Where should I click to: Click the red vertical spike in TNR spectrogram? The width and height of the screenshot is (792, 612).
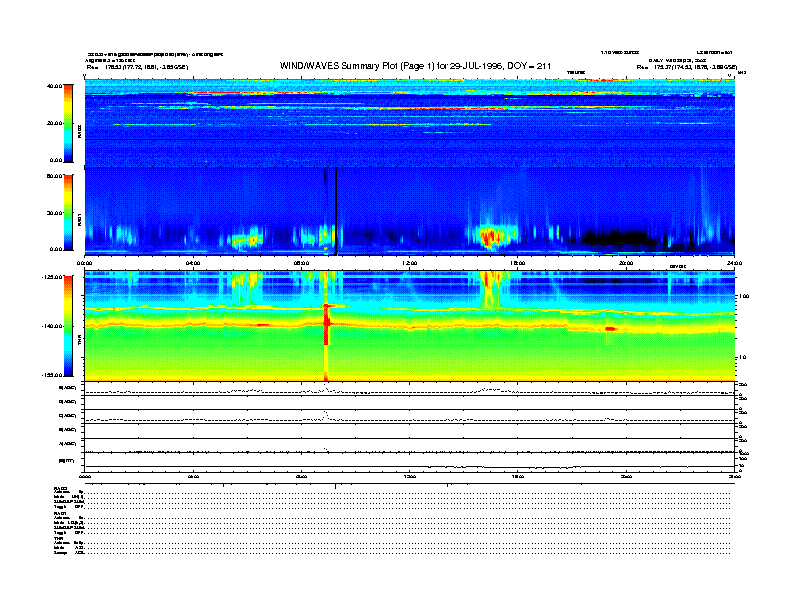(326, 326)
